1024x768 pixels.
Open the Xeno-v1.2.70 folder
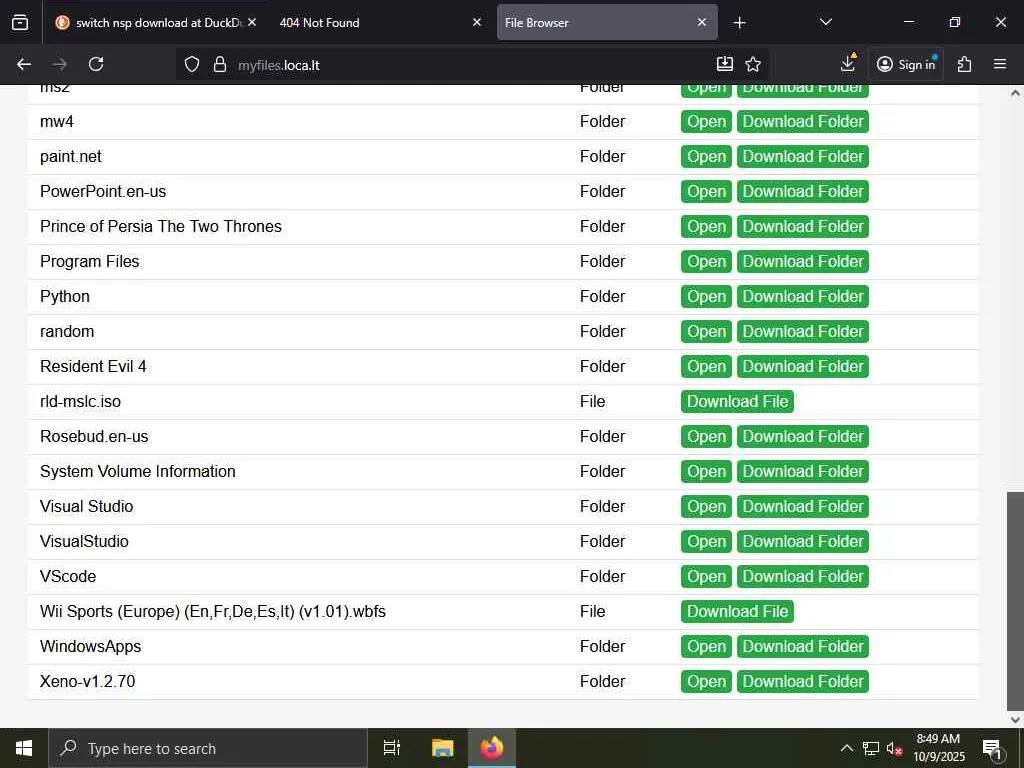pos(706,682)
